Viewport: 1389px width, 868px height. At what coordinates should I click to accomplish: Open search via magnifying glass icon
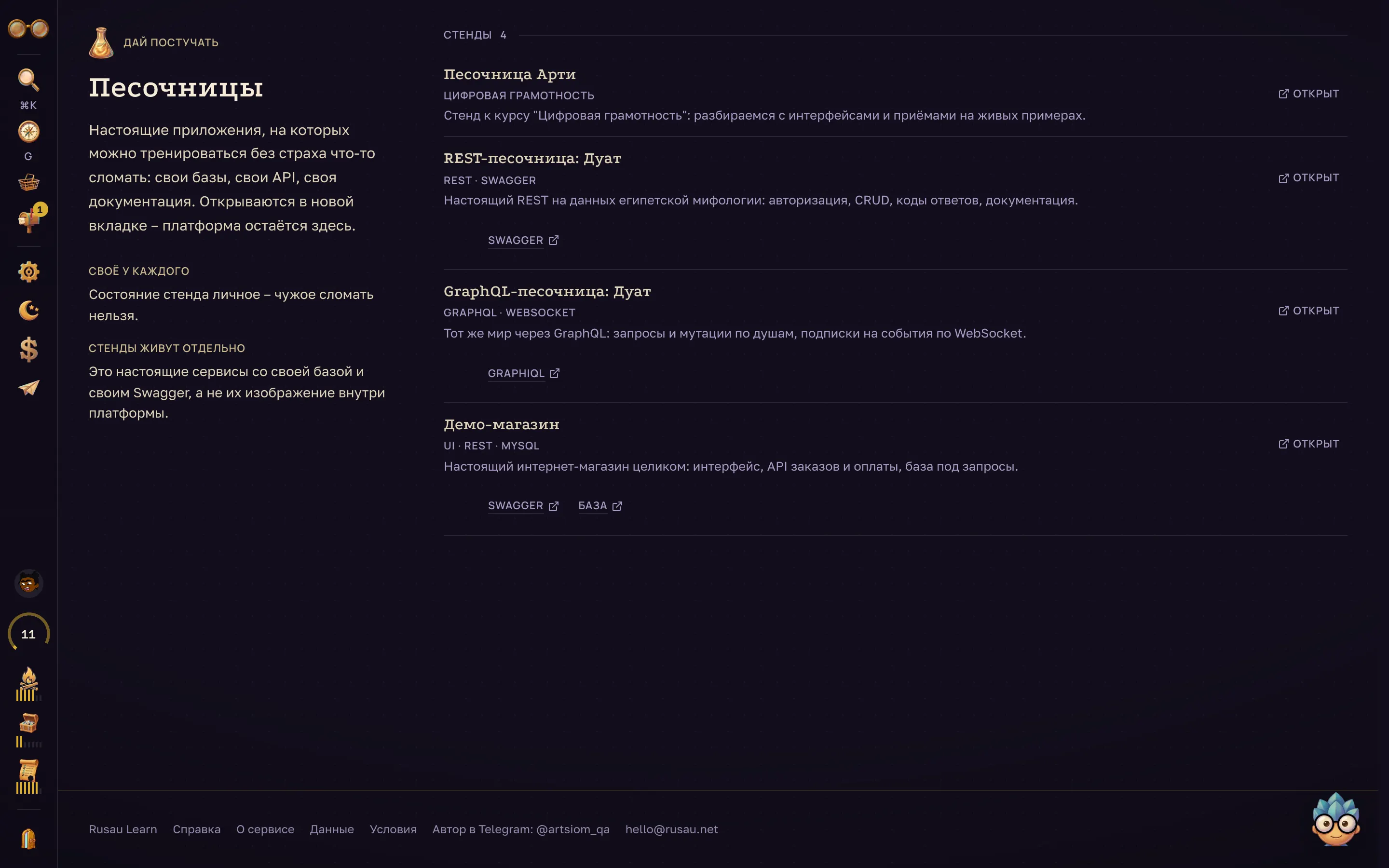pos(28,81)
